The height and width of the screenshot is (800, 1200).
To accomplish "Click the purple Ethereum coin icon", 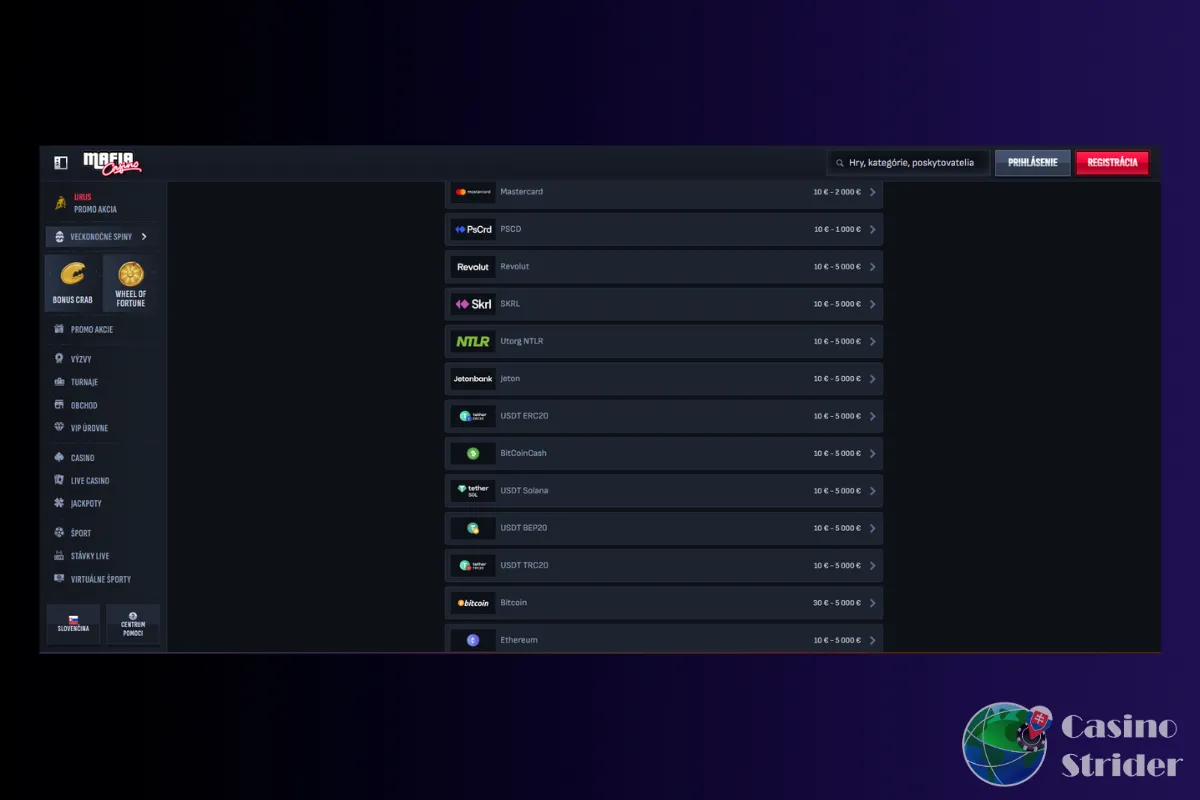I will (473, 640).
